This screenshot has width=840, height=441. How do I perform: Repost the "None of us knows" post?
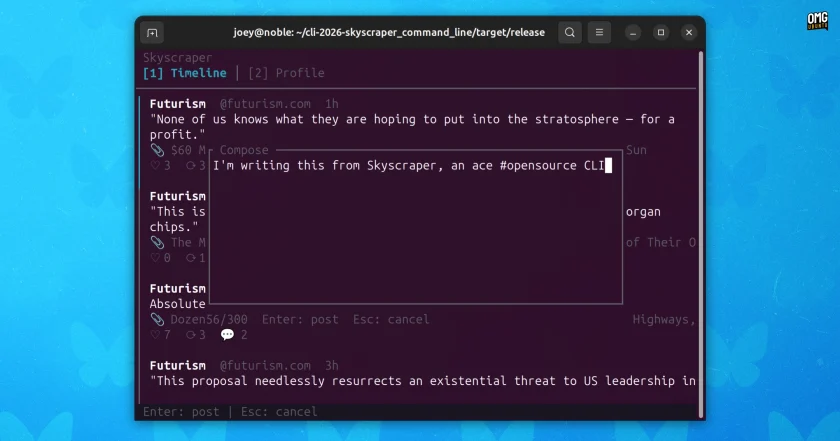[x=196, y=166]
